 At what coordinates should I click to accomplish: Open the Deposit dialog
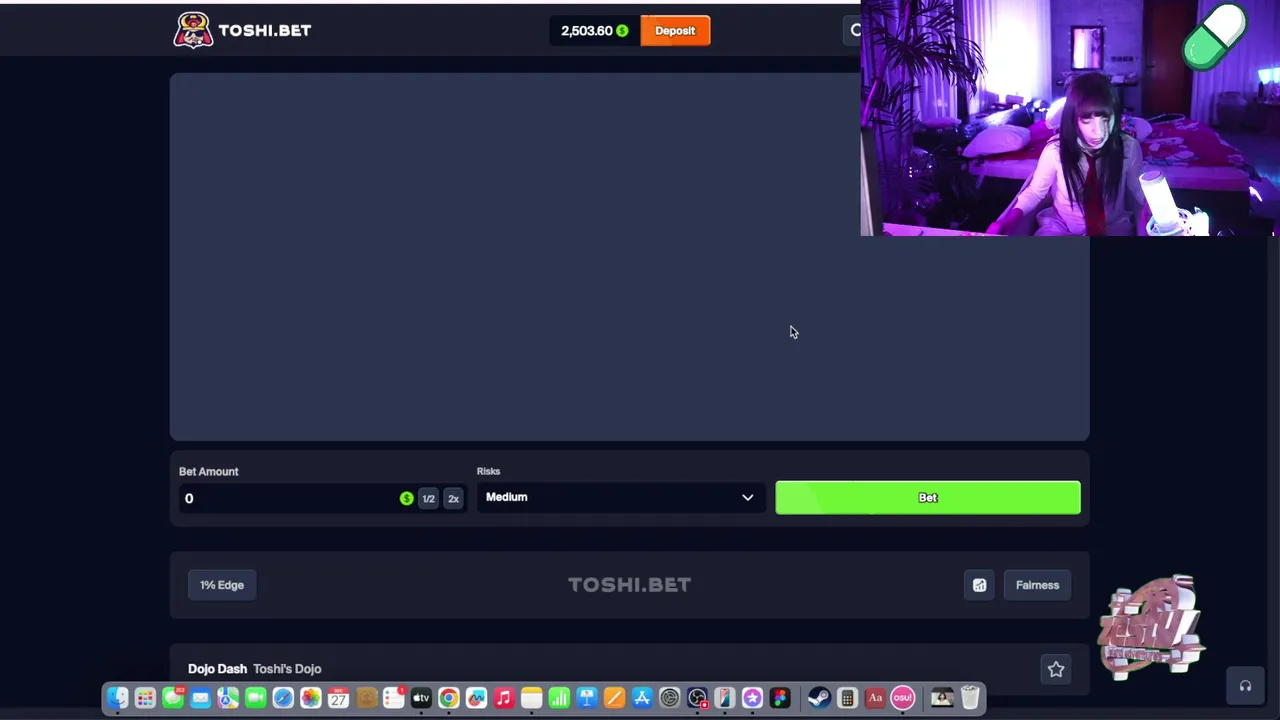pyautogui.click(x=675, y=30)
